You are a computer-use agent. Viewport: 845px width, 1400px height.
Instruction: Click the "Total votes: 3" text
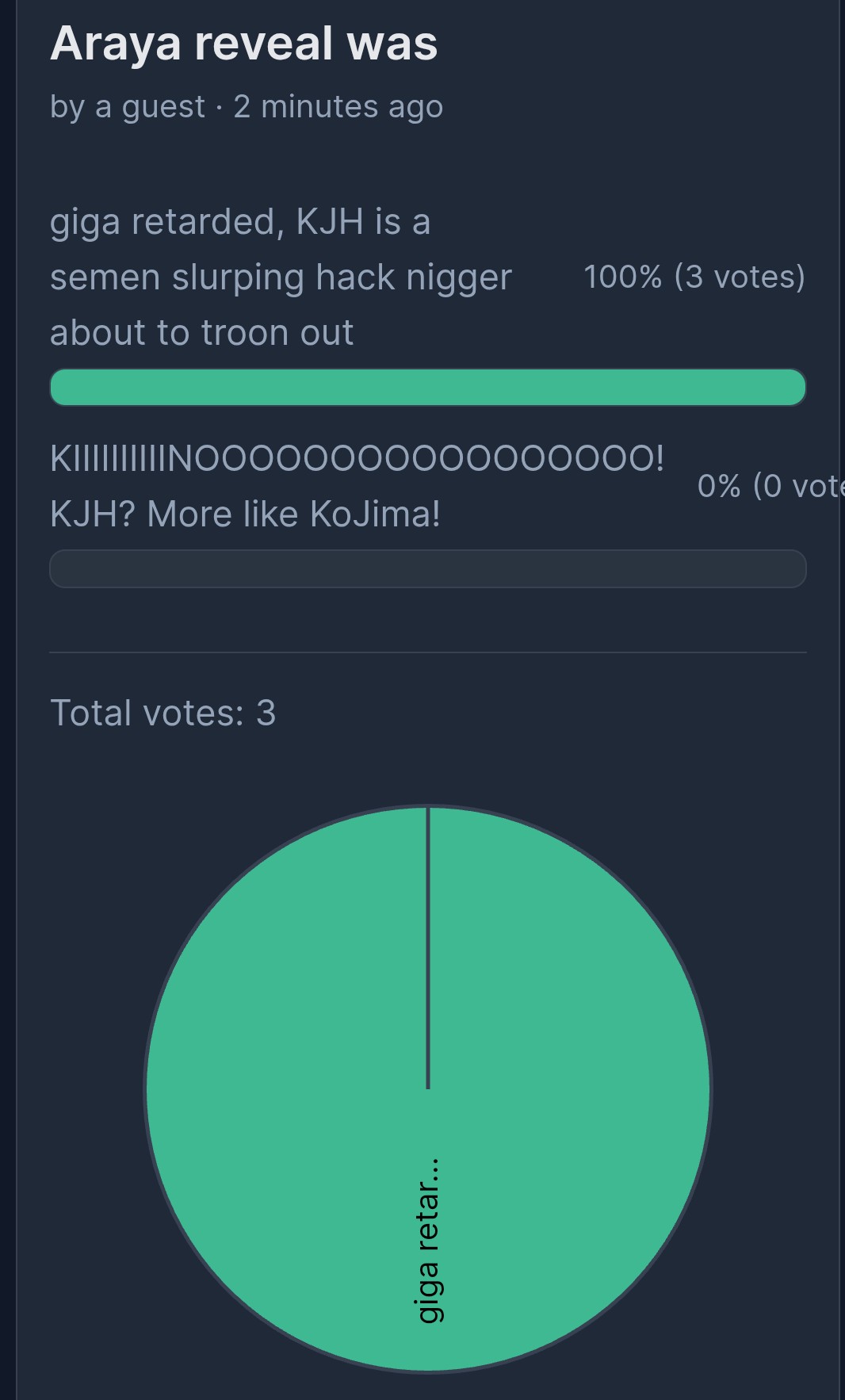162,713
